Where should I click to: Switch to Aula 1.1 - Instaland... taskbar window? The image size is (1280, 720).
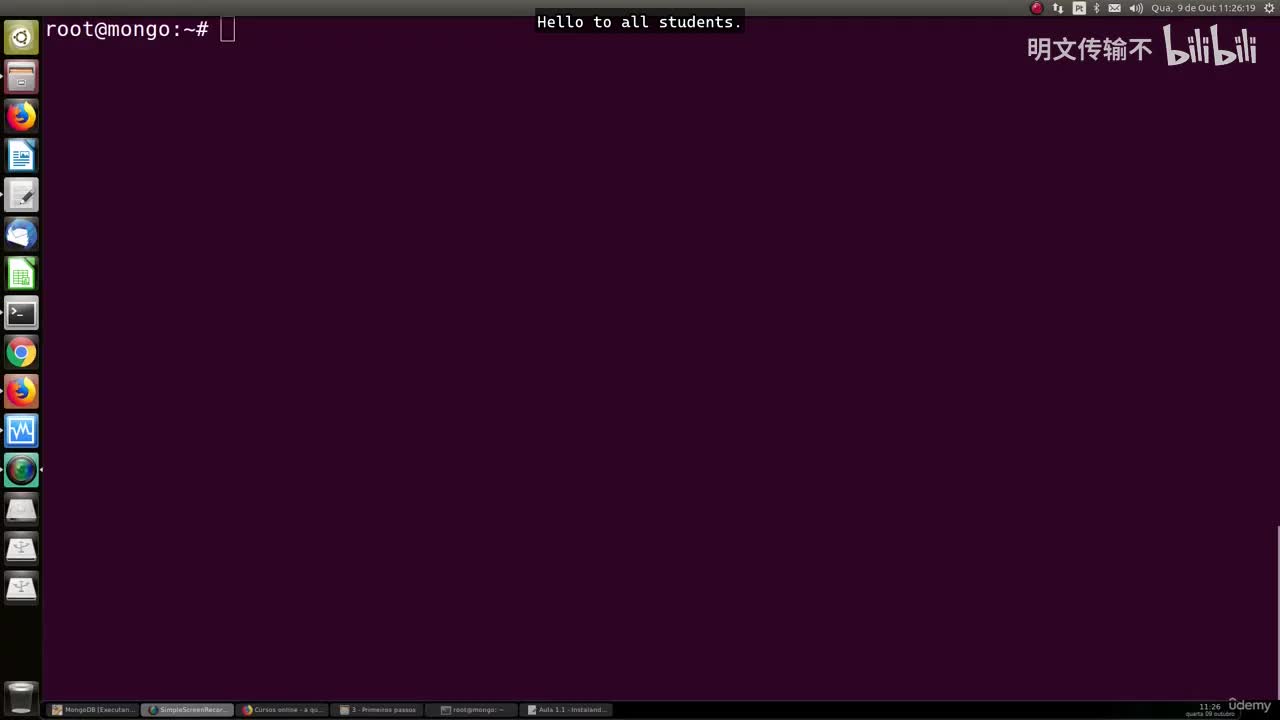[568, 710]
